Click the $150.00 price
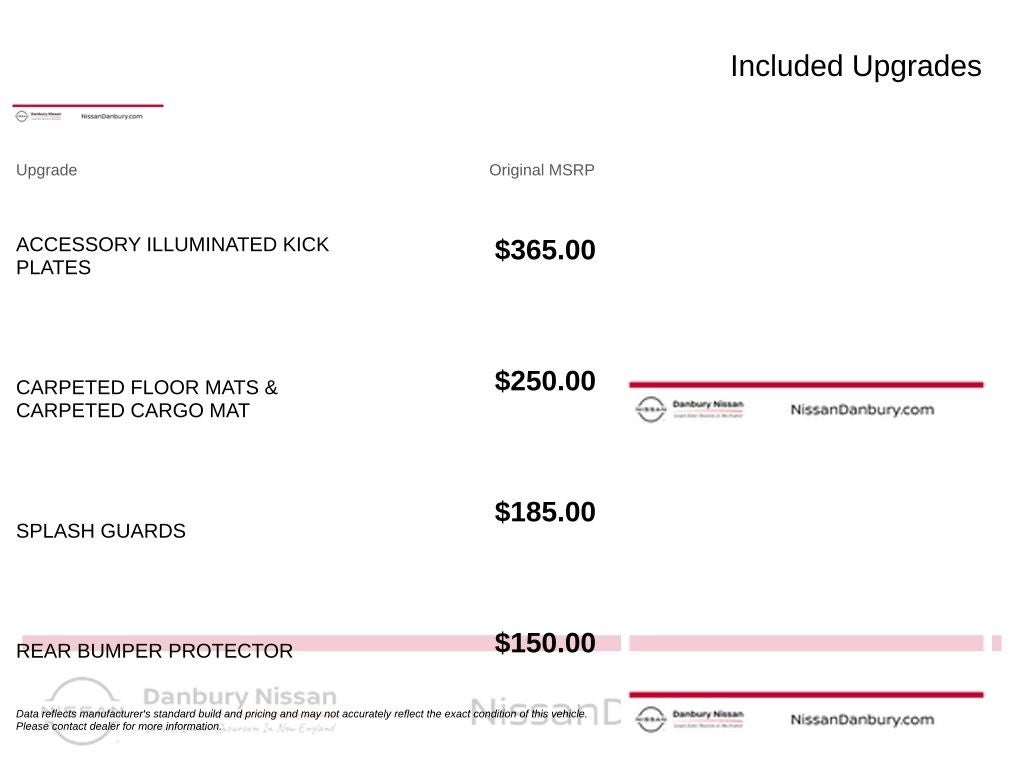 pos(545,643)
